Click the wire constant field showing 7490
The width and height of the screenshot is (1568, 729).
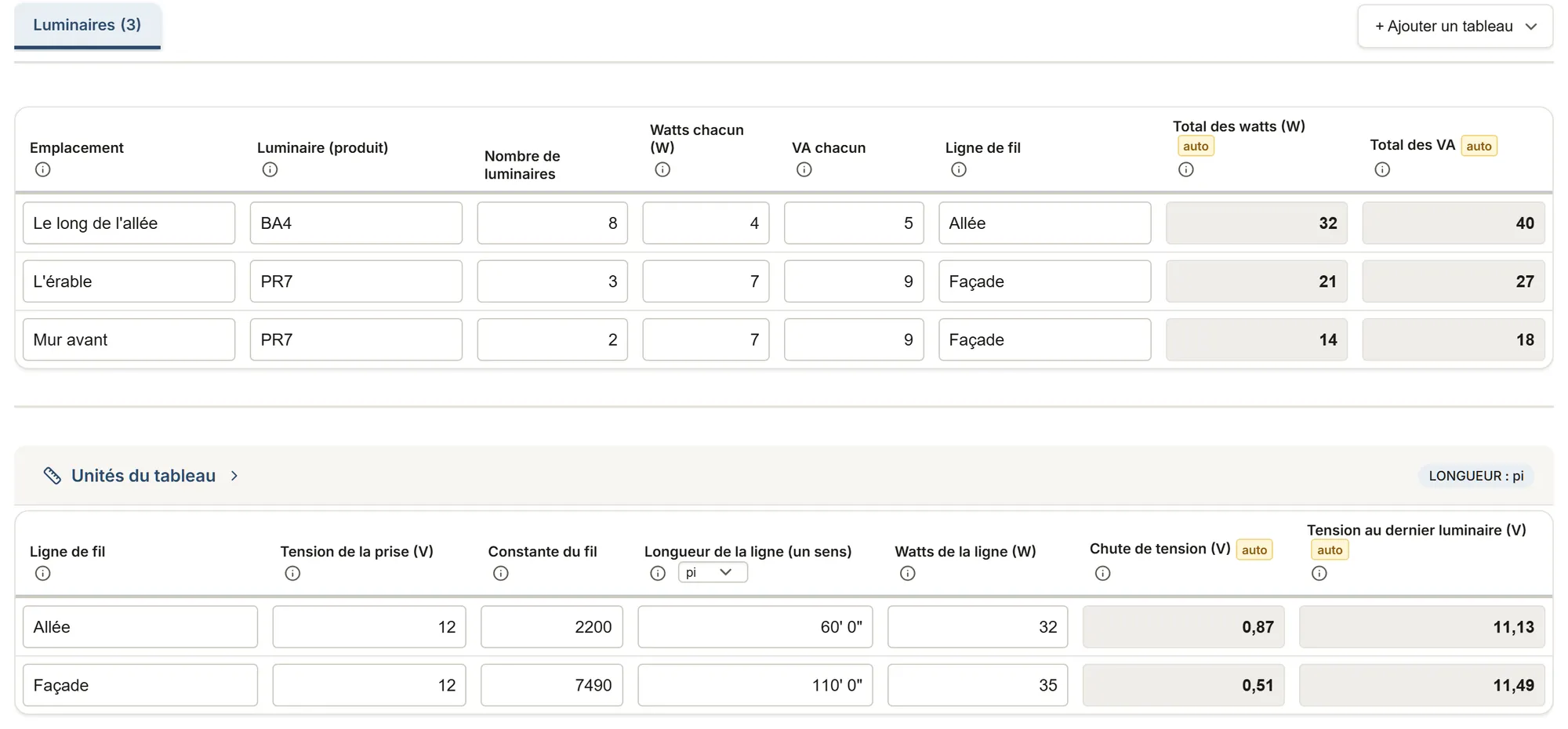[552, 685]
